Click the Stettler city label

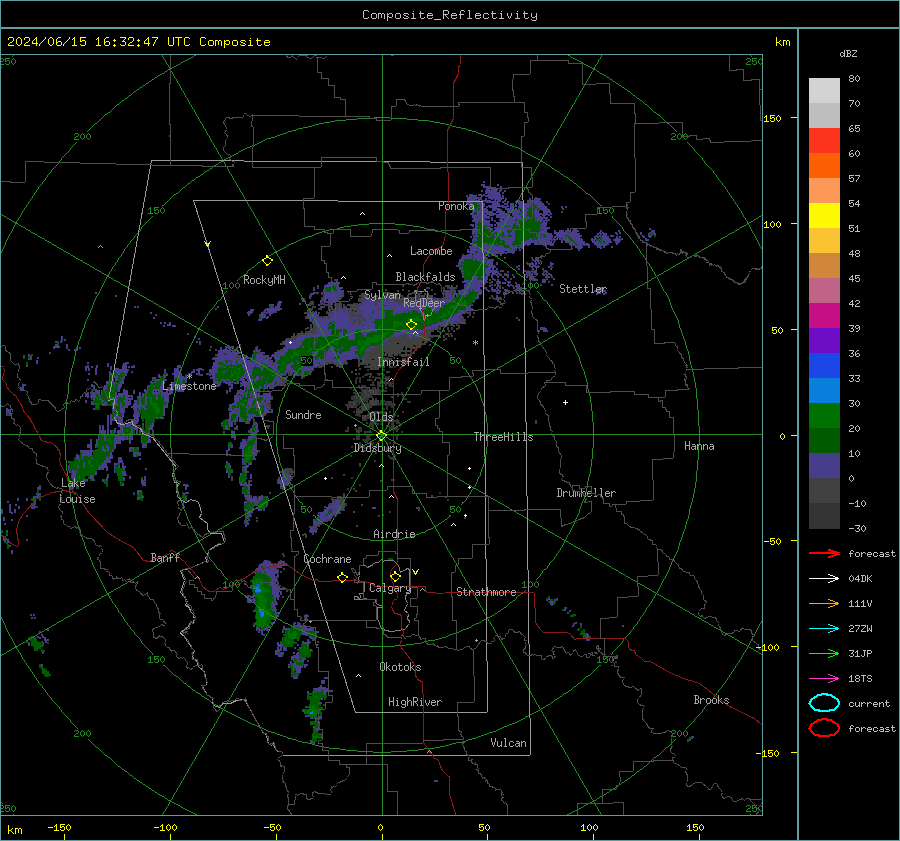pyautogui.click(x=583, y=289)
